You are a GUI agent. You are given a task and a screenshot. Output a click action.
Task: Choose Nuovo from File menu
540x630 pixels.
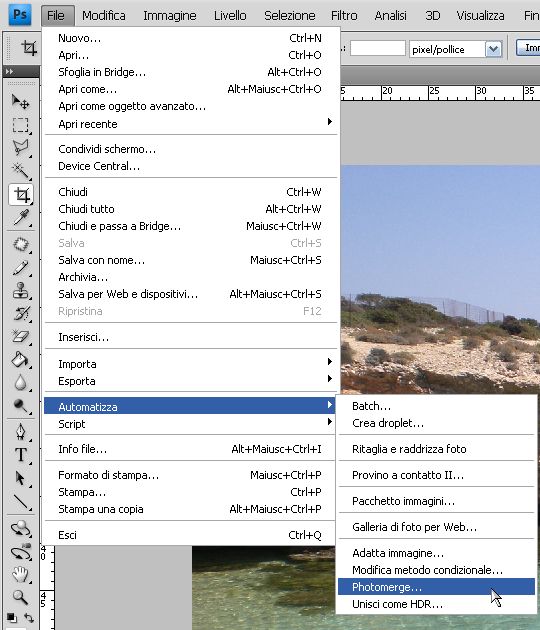tap(191, 38)
